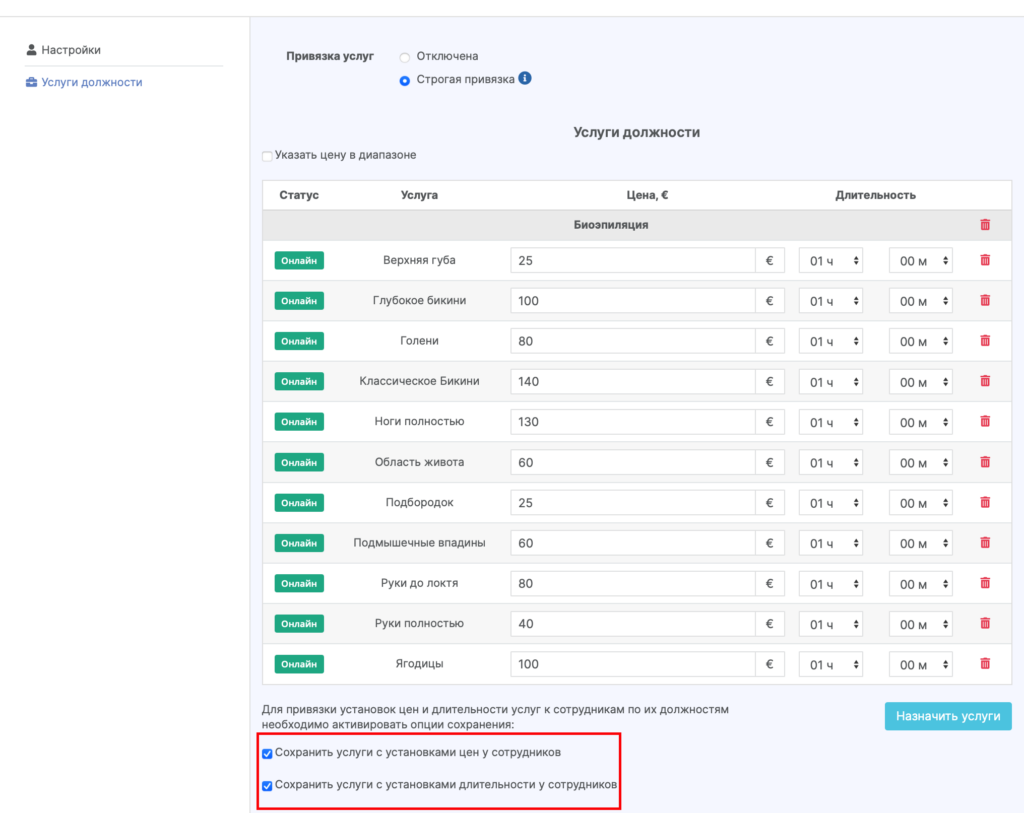
Task: Select the Отключена radio option
Action: (x=405, y=57)
